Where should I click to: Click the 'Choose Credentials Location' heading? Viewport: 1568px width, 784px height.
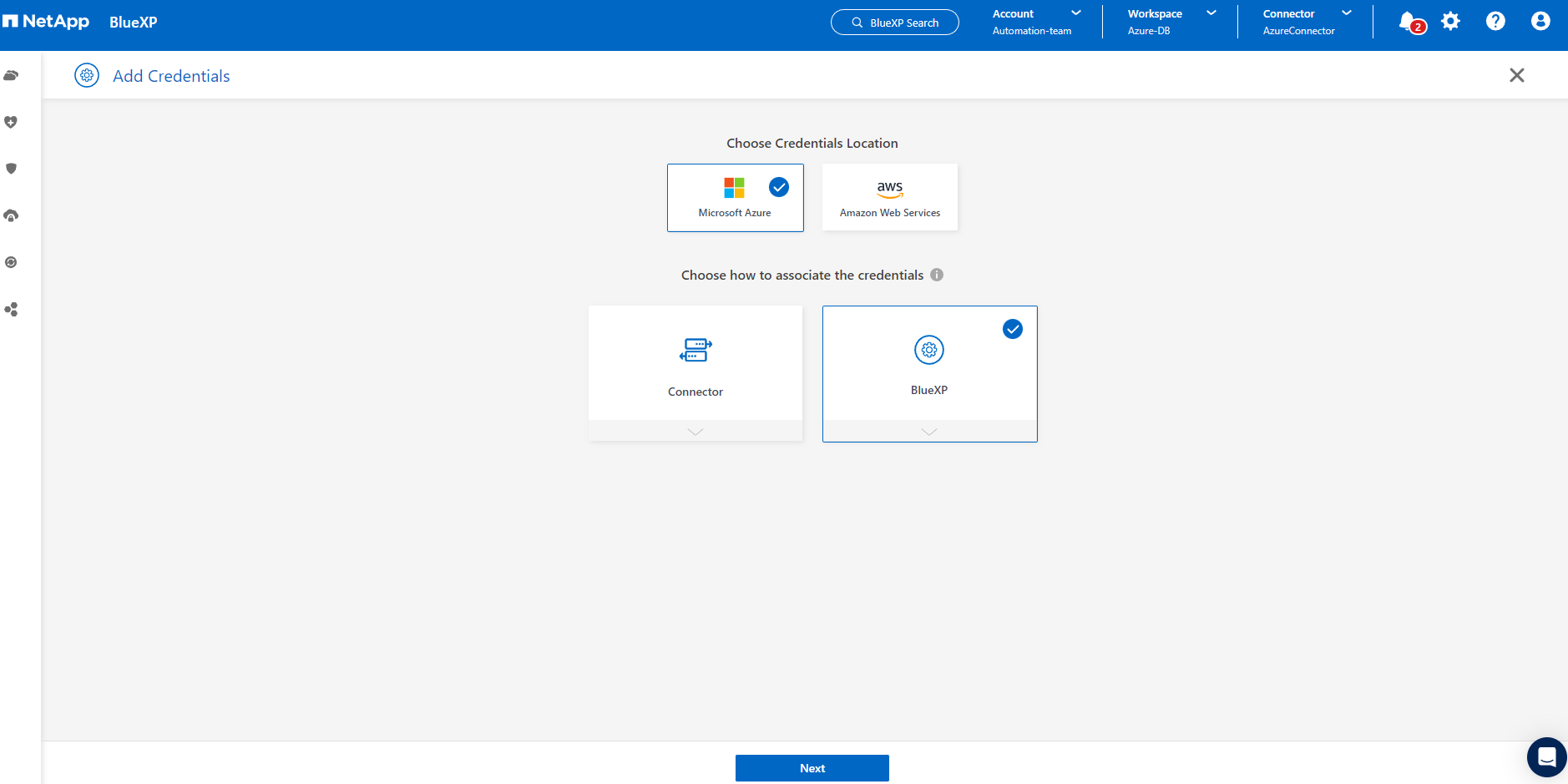[812, 143]
